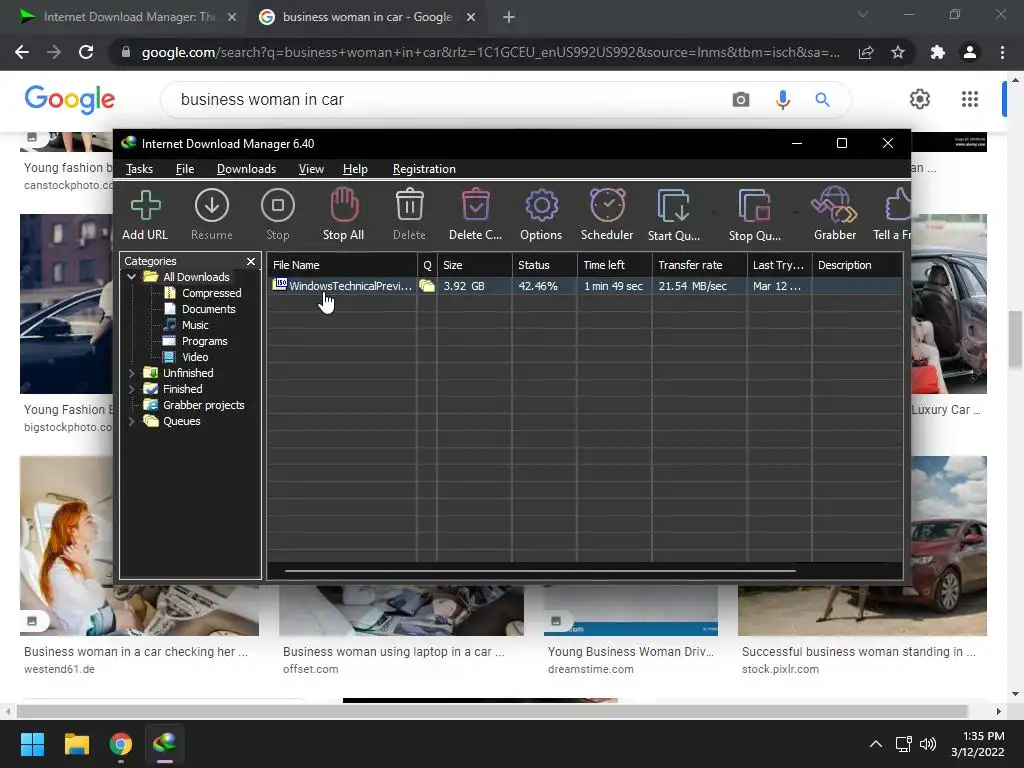The height and width of the screenshot is (768, 1024).
Task: Click the Chrome reload button
Action: click(86, 52)
